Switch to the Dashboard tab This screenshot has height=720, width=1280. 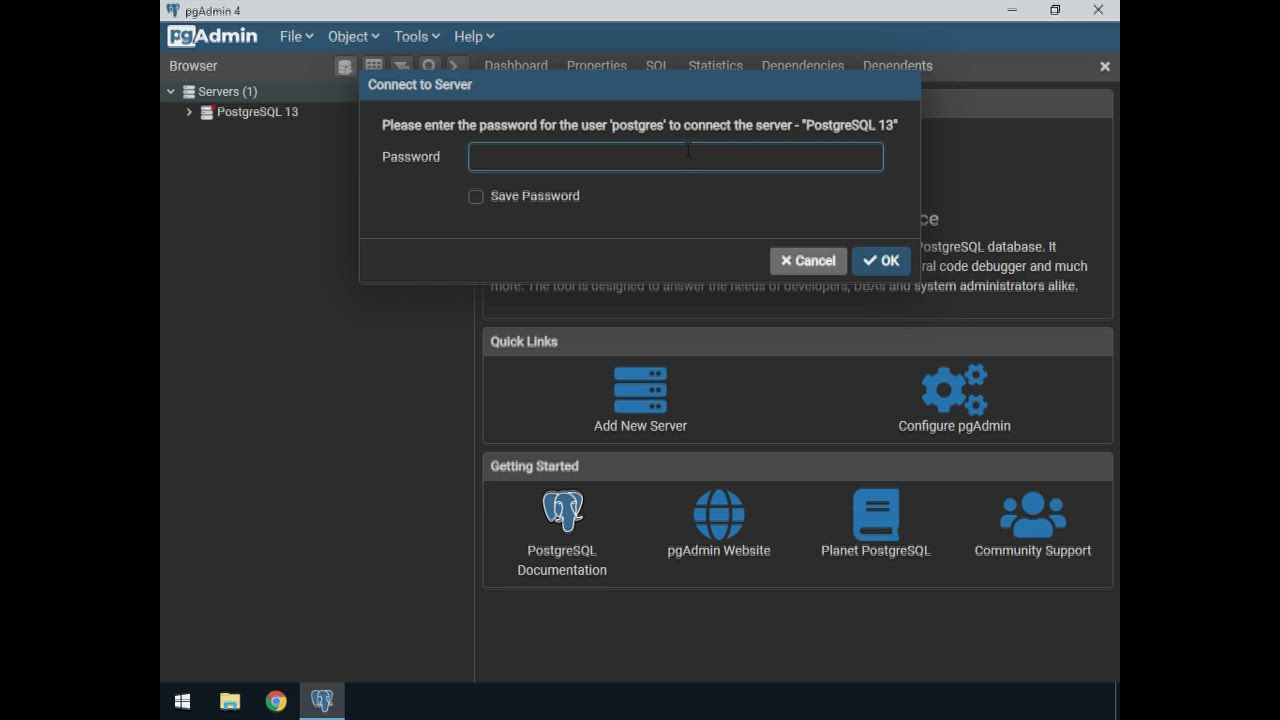[x=516, y=66]
